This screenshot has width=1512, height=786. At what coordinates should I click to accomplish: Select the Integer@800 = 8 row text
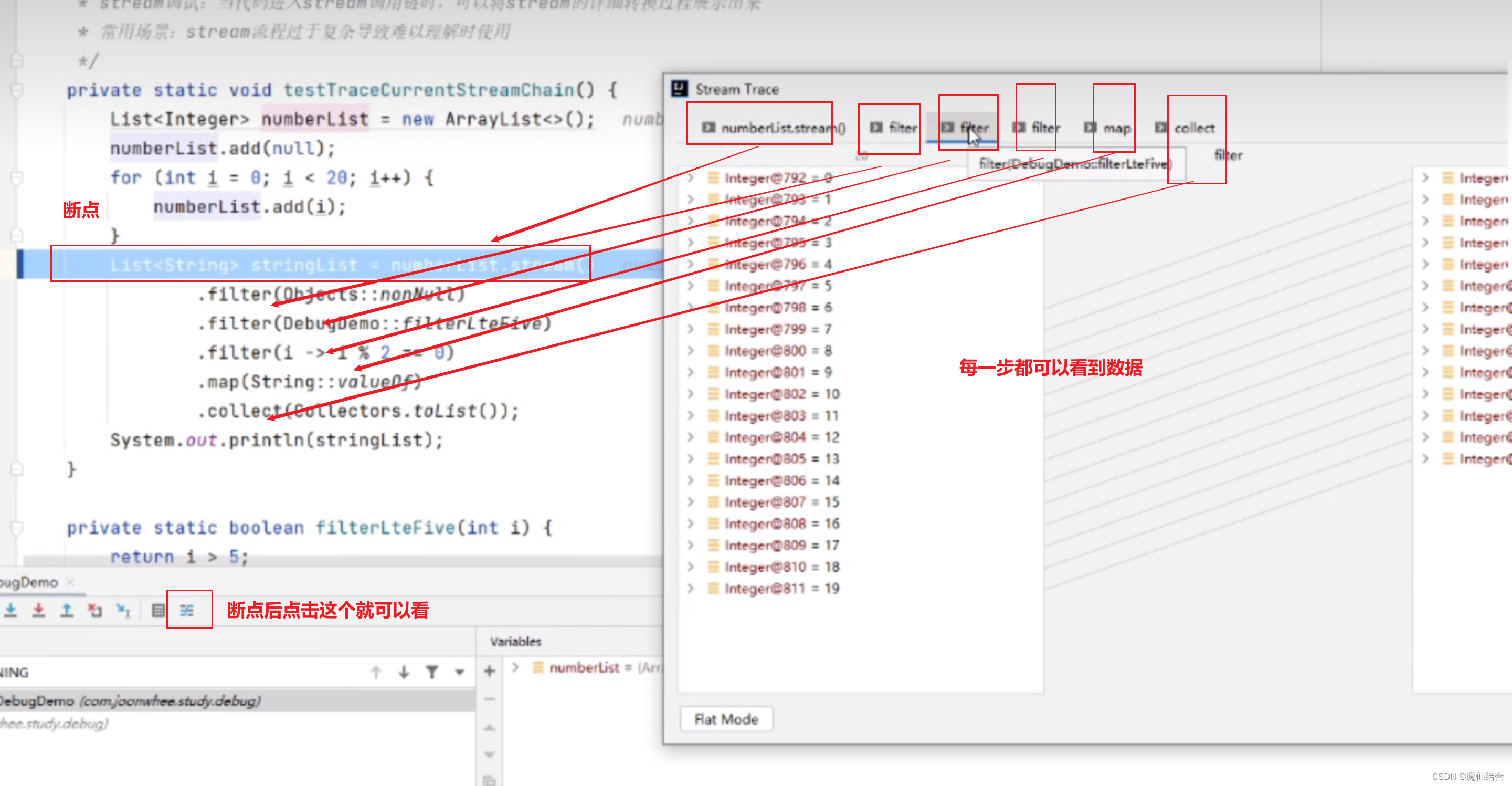(x=778, y=351)
